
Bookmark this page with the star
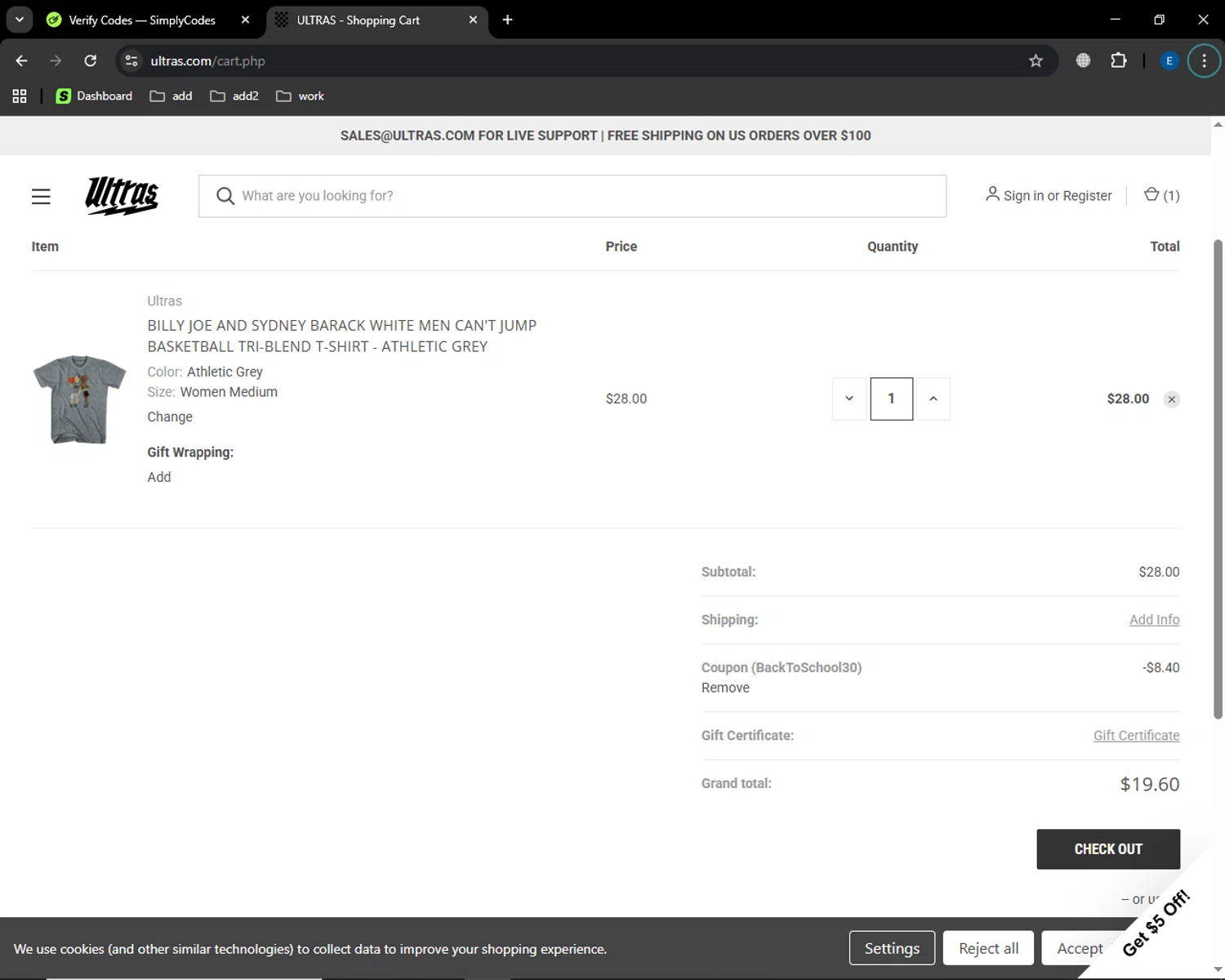point(1036,60)
